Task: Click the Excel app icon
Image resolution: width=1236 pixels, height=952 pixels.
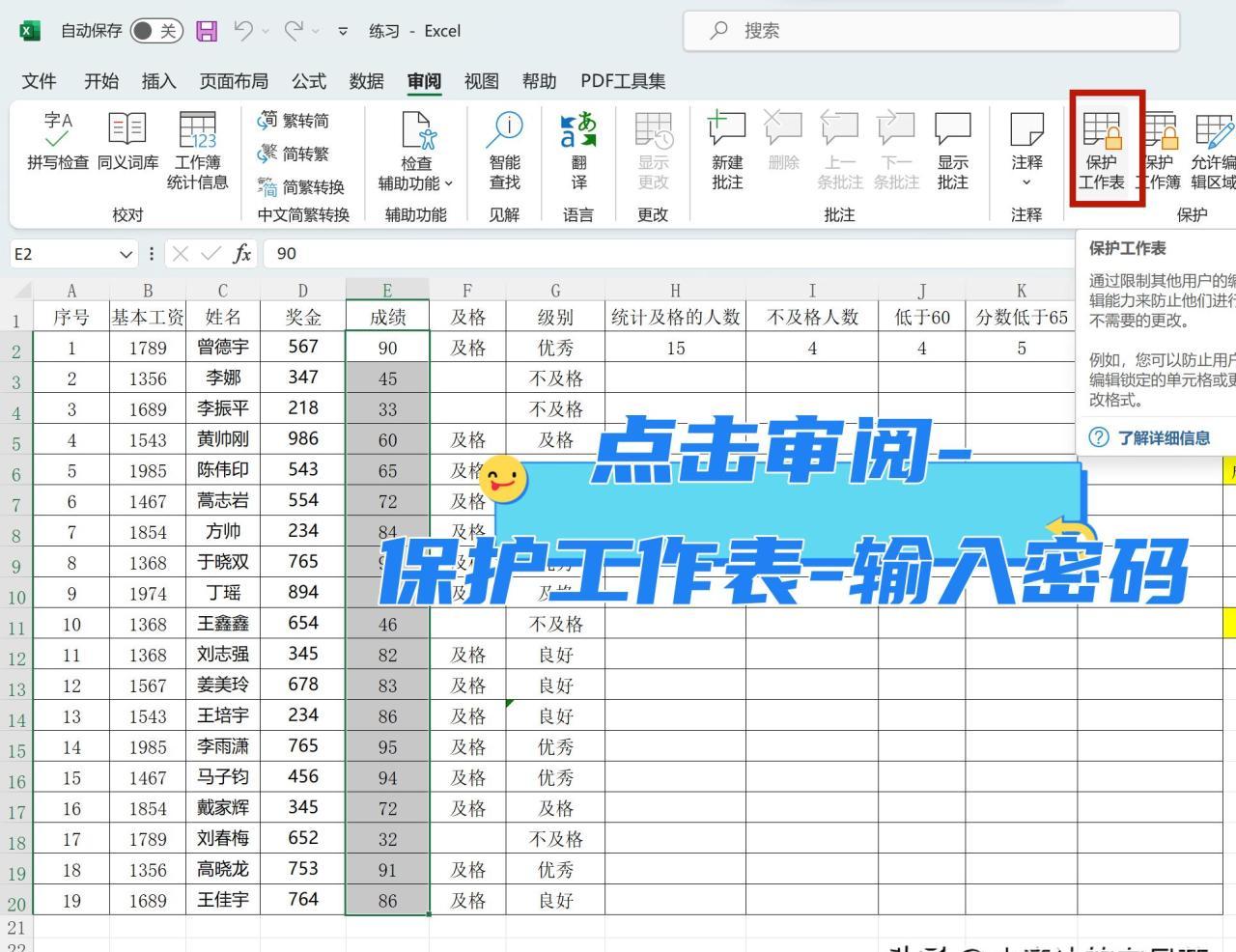Action: (x=30, y=31)
